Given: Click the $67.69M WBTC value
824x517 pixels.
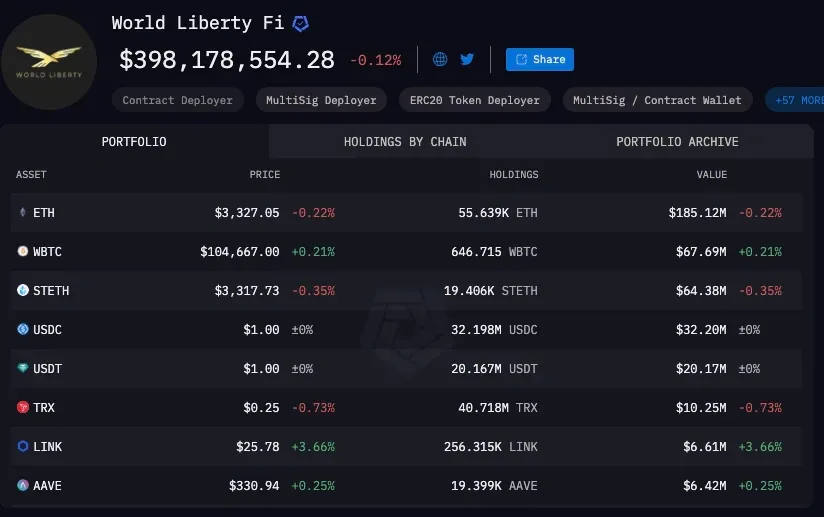Looking at the screenshot, I should [x=701, y=252].
